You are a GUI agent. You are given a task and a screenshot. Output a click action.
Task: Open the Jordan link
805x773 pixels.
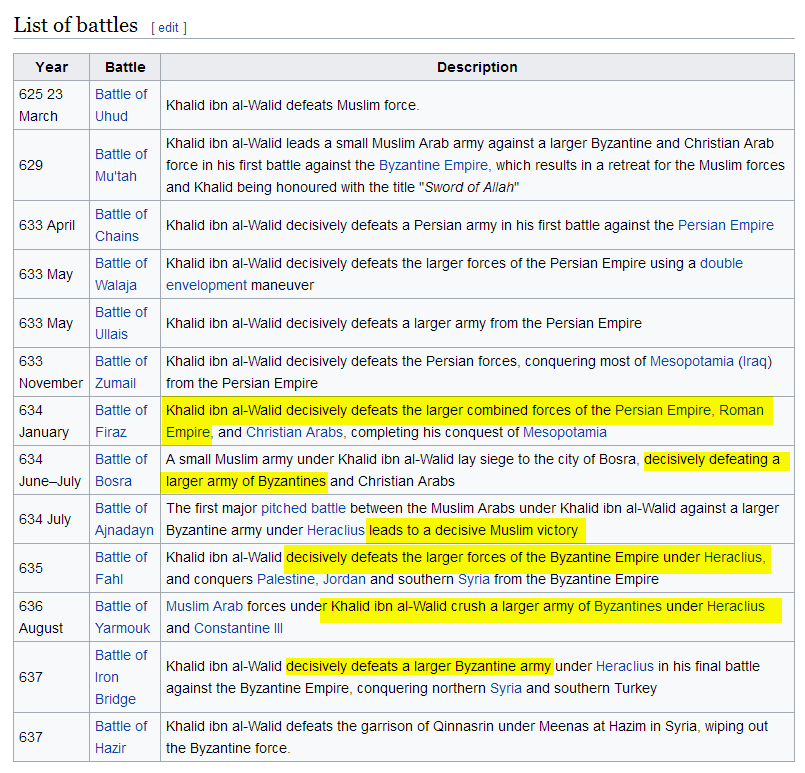tap(344, 579)
